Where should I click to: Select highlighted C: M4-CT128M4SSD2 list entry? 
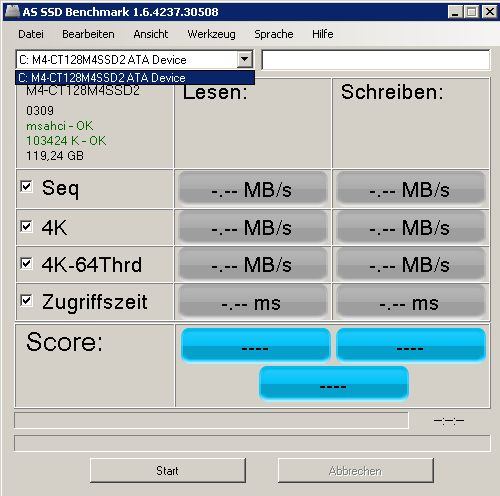[135, 78]
